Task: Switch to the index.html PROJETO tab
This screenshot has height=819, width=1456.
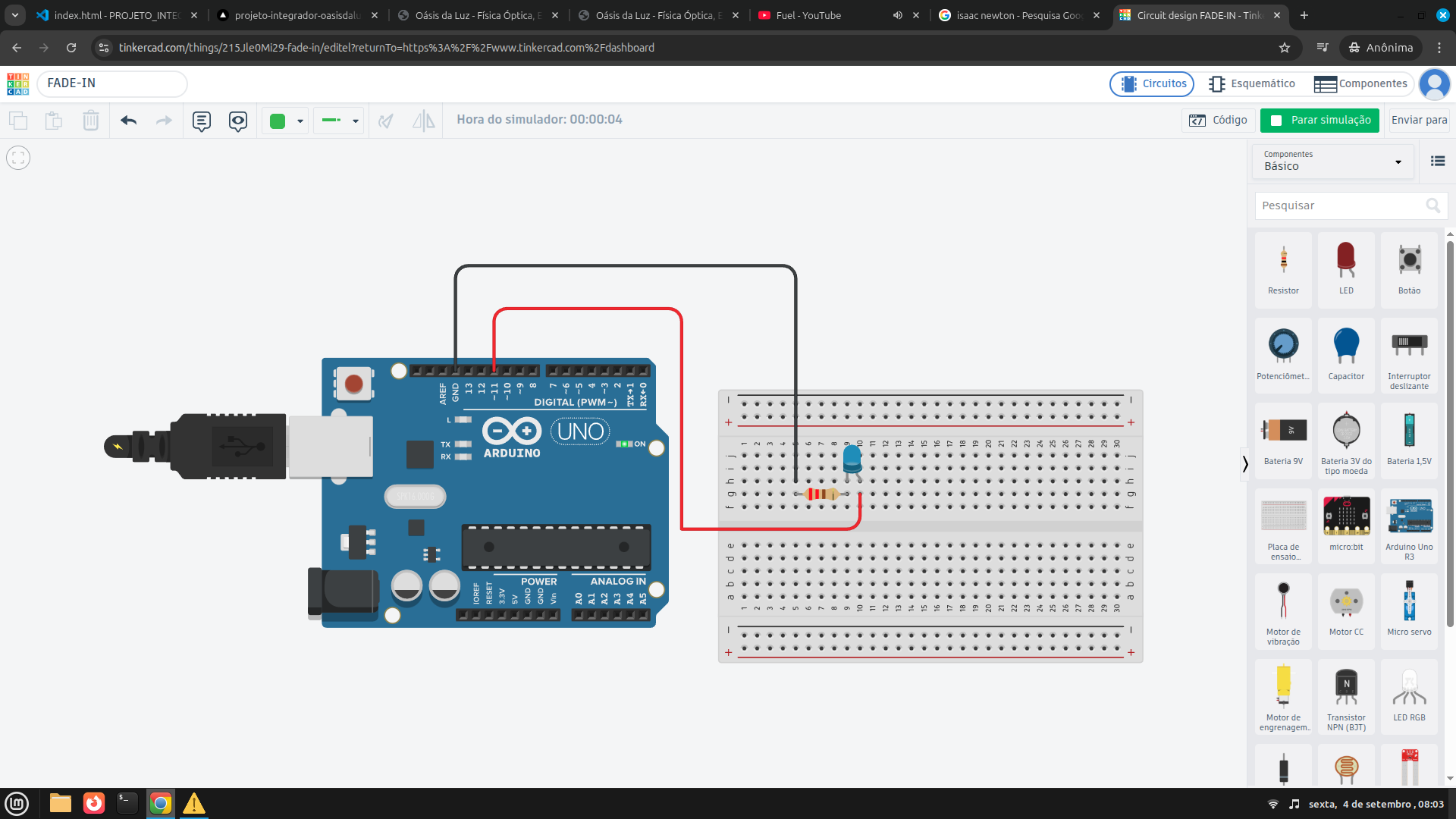Action: coord(116,15)
